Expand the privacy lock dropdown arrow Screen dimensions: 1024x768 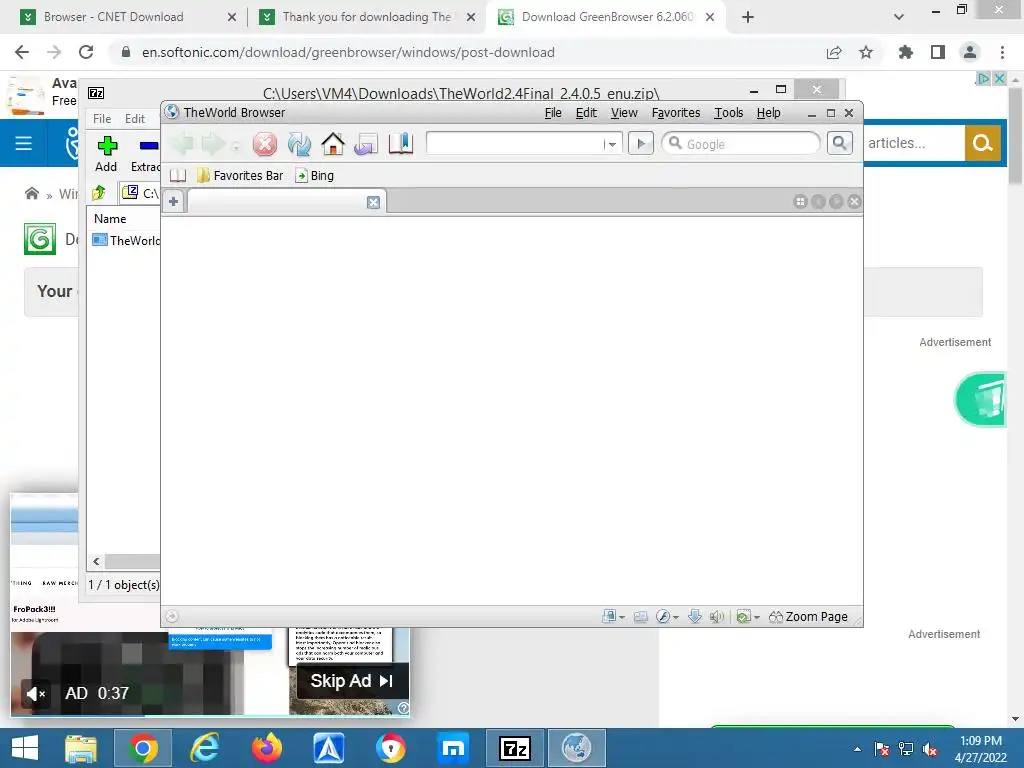click(622, 617)
